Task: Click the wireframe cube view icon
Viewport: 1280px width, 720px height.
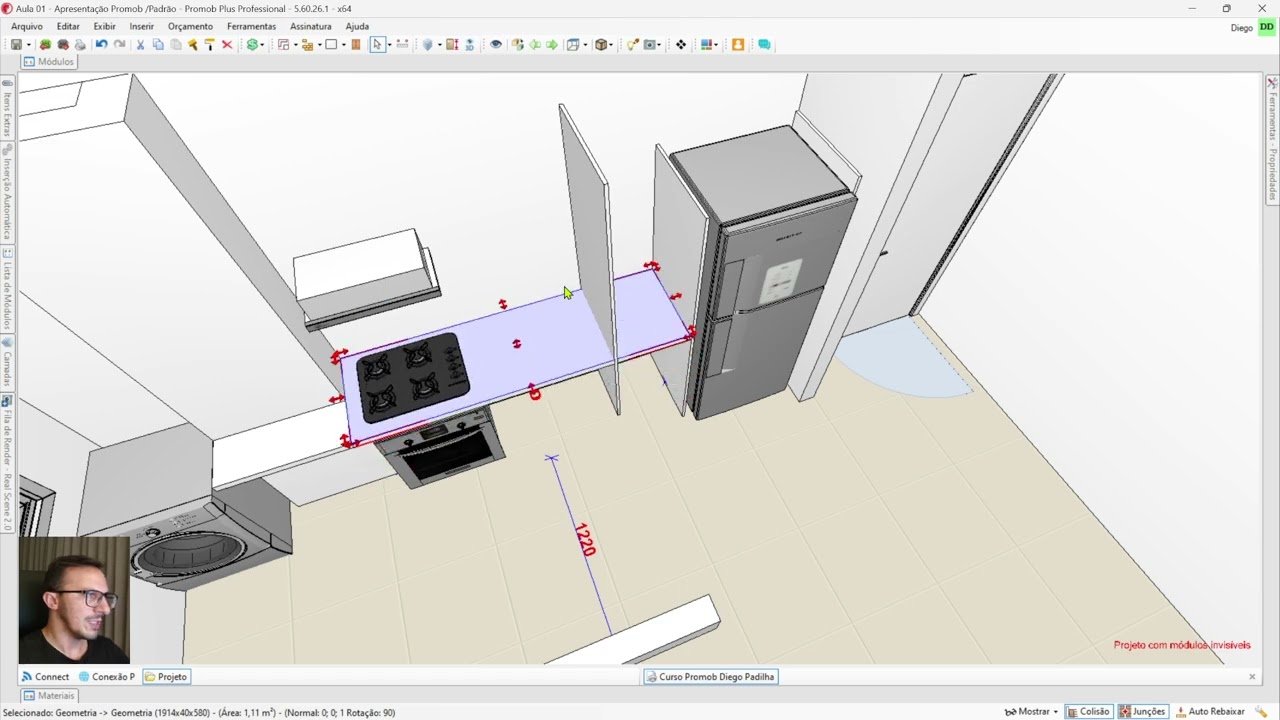Action: [572, 44]
